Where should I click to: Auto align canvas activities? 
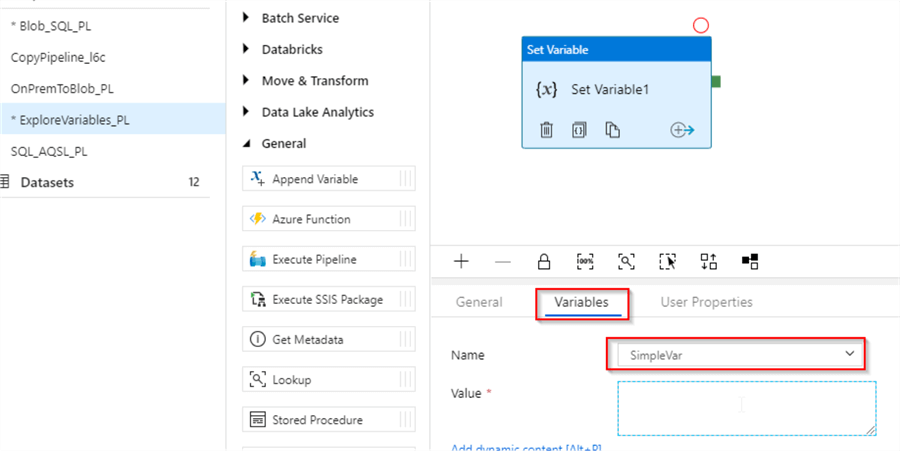click(x=709, y=261)
